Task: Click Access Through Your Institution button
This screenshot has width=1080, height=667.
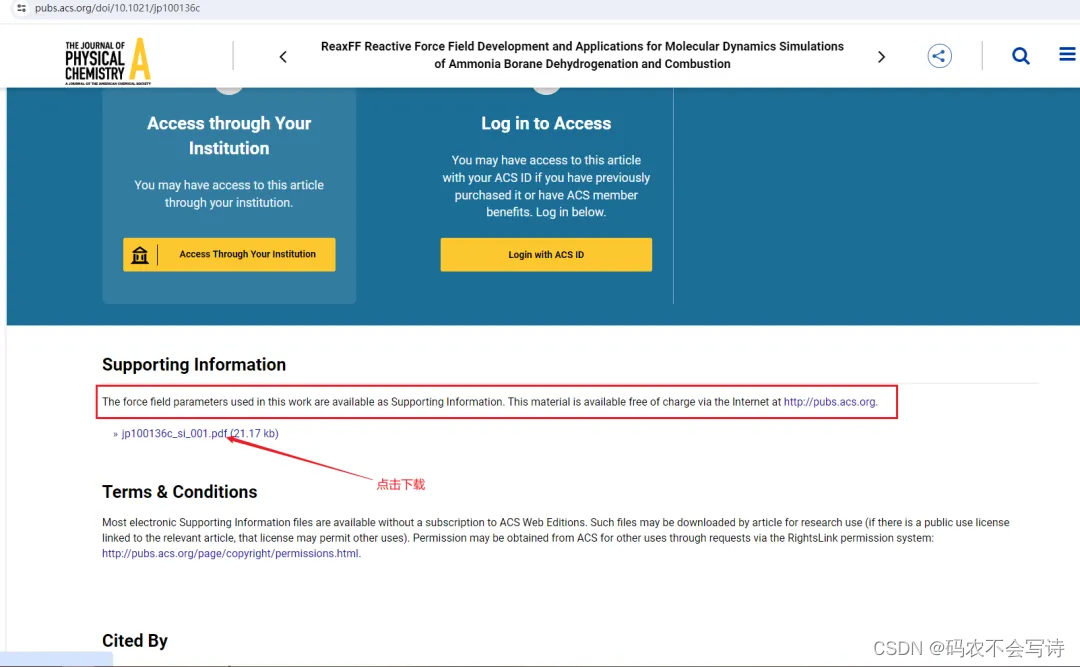Action: tap(229, 254)
